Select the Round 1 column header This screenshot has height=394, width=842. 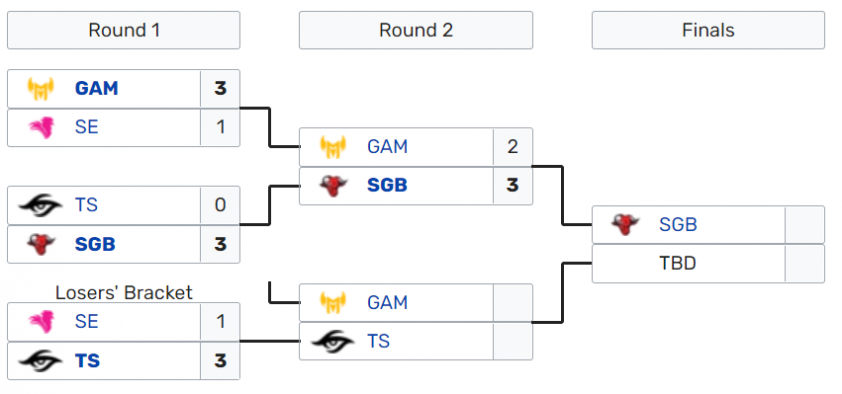point(124,30)
